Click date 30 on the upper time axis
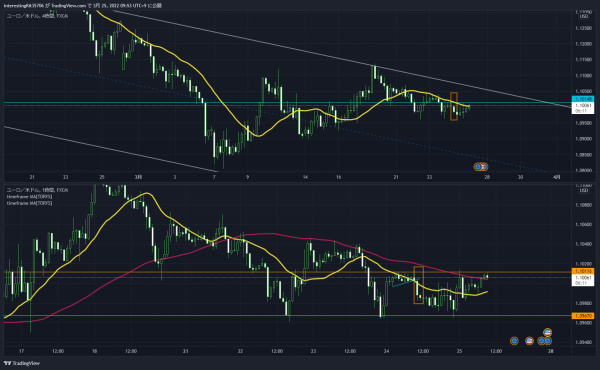This screenshot has height=370, width=600. 520,177
